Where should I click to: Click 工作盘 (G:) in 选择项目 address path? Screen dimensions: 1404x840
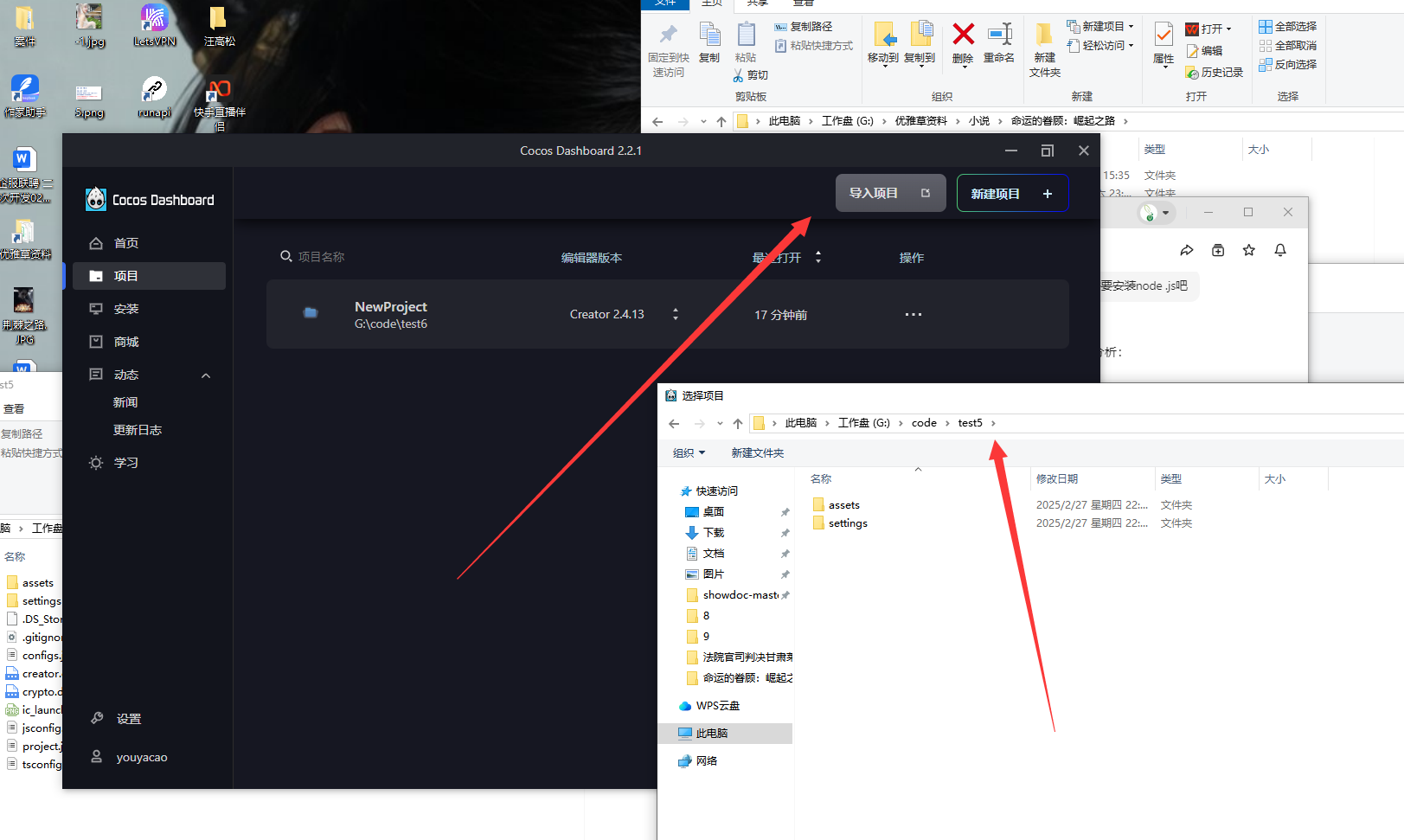pos(864,423)
